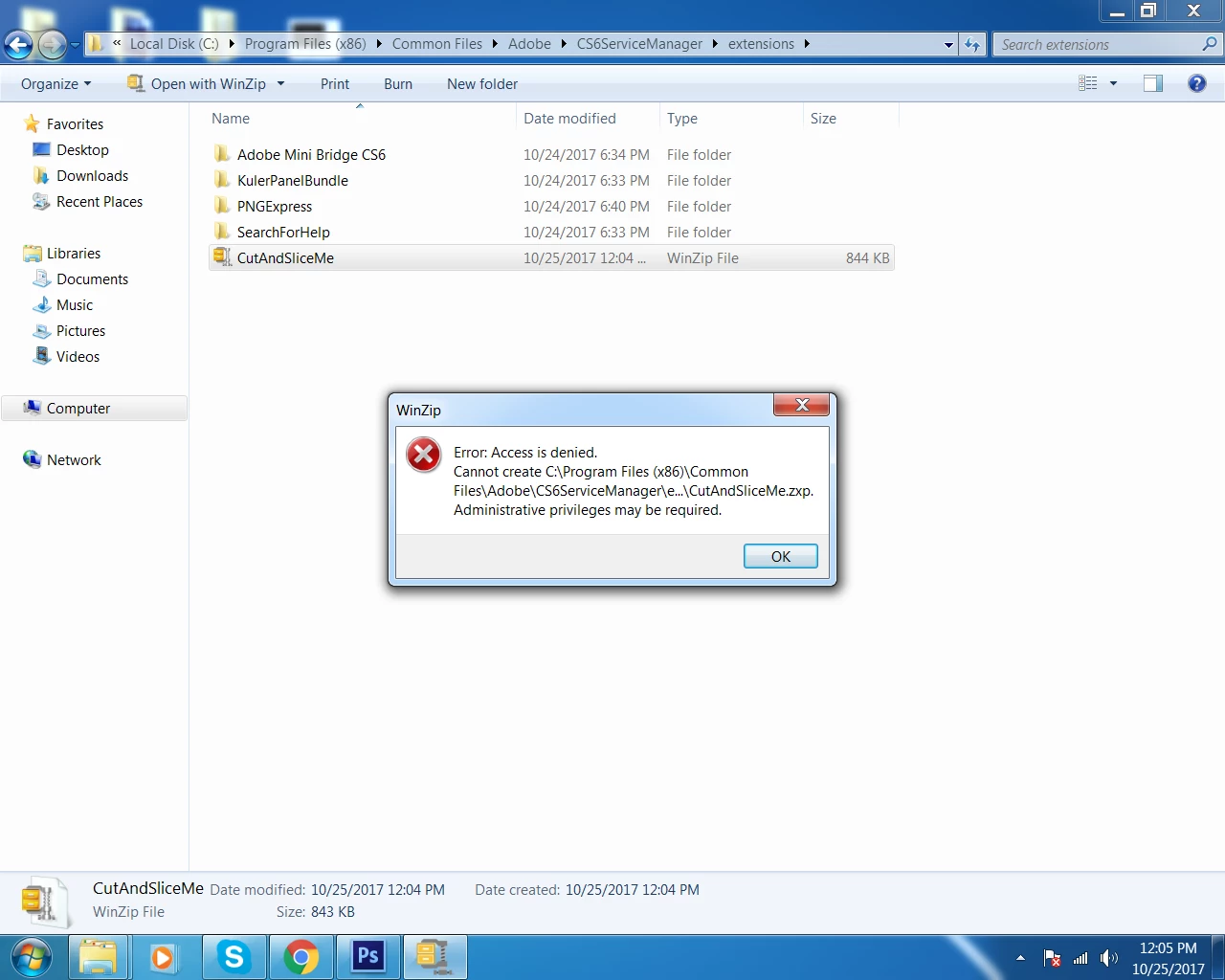Screen dimensions: 1225x980
Task: Select Network in navigation pane
Action: click(x=74, y=459)
